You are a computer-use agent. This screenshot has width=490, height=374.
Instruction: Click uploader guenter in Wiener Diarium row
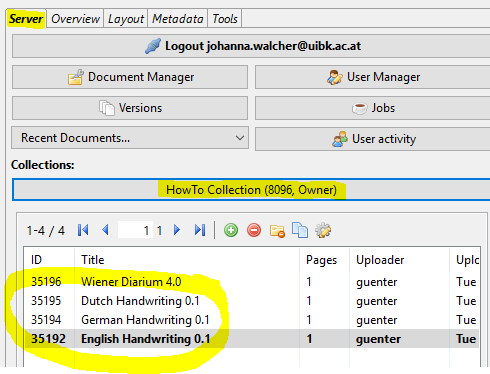[x=377, y=282]
